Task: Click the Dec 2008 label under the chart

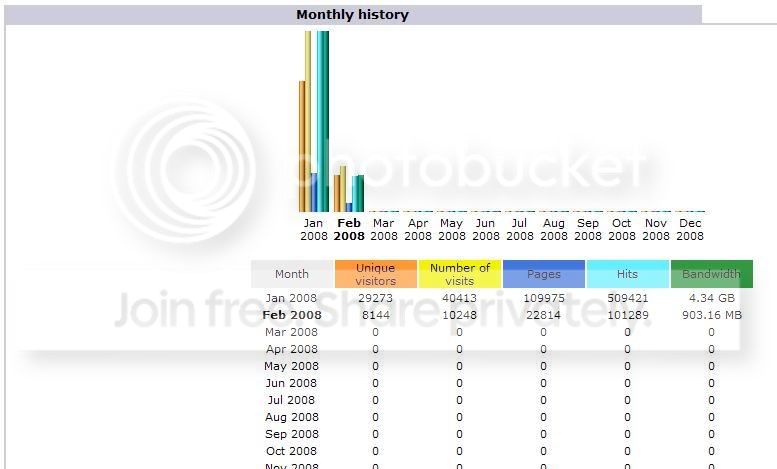Action: pyautogui.click(x=690, y=230)
